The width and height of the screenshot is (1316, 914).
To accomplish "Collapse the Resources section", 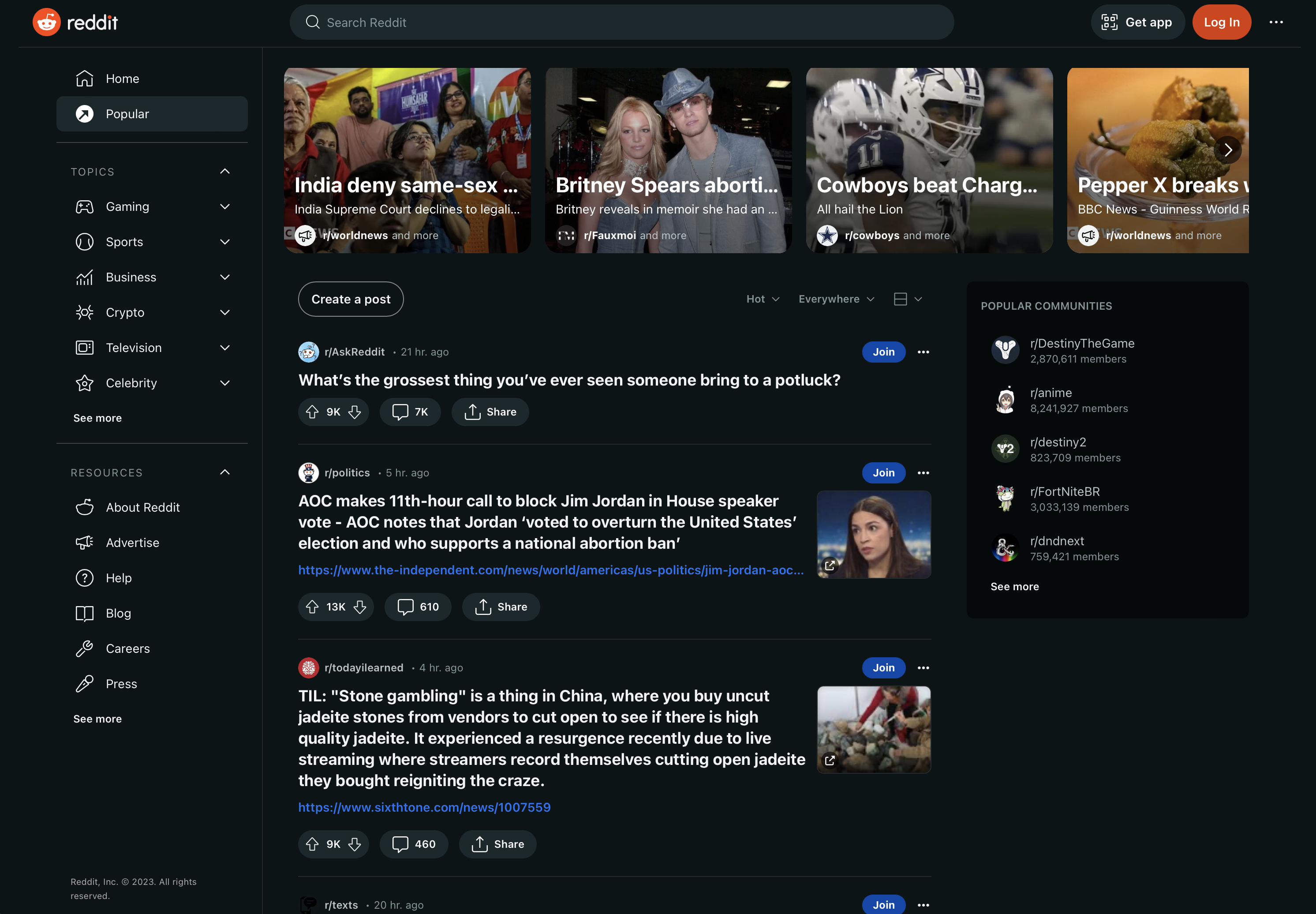I will coord(225,472).
